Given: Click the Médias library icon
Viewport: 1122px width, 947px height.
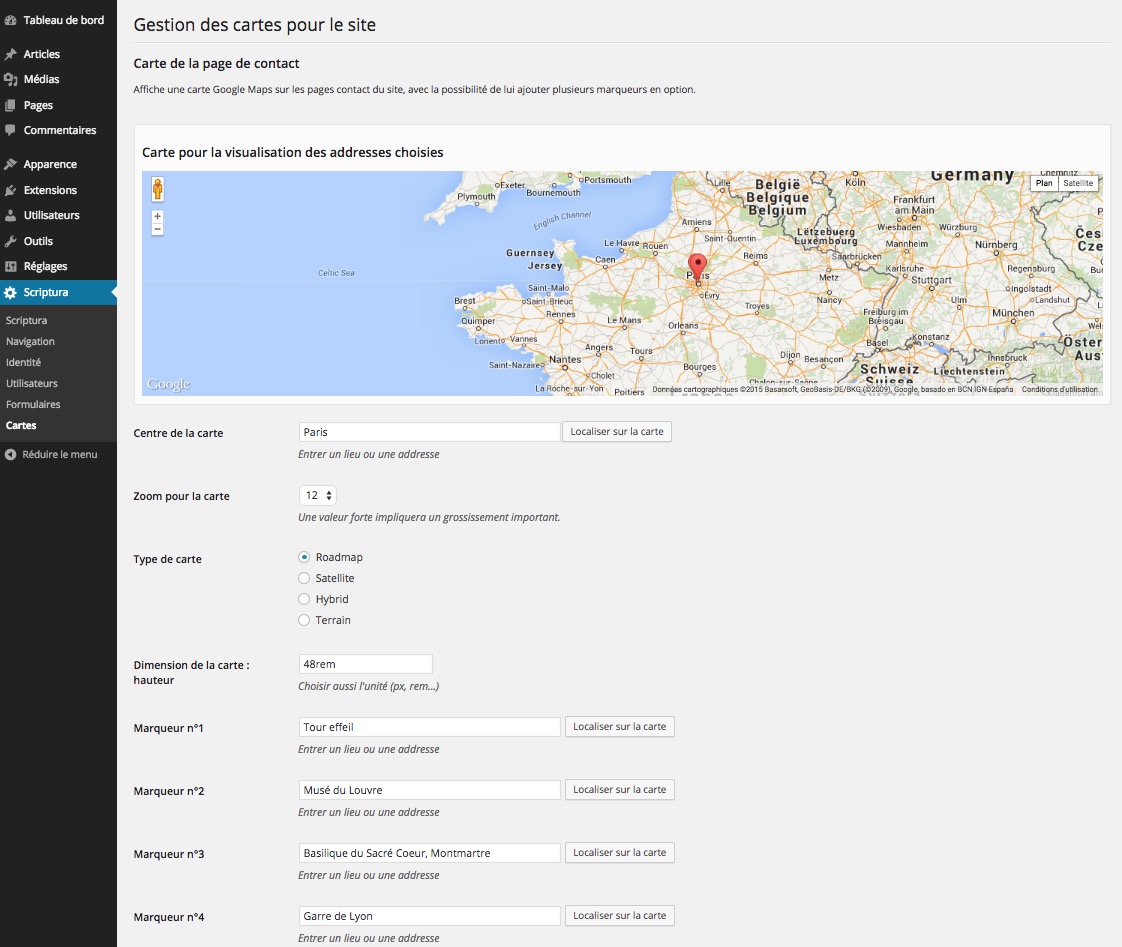Looking at the screenshot, I should pos(10,79).
